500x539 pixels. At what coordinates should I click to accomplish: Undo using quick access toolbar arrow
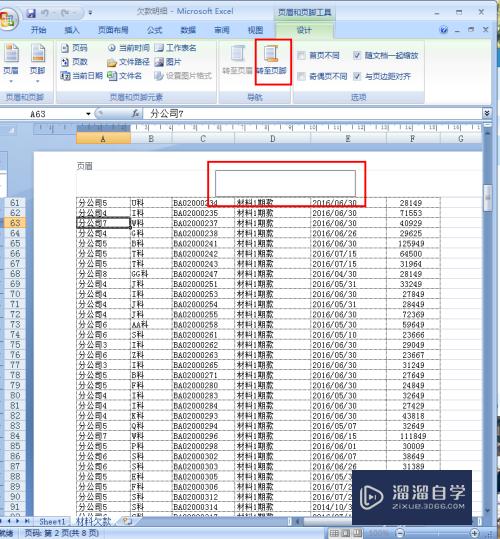pyautogui.click(x=45, y=13)
